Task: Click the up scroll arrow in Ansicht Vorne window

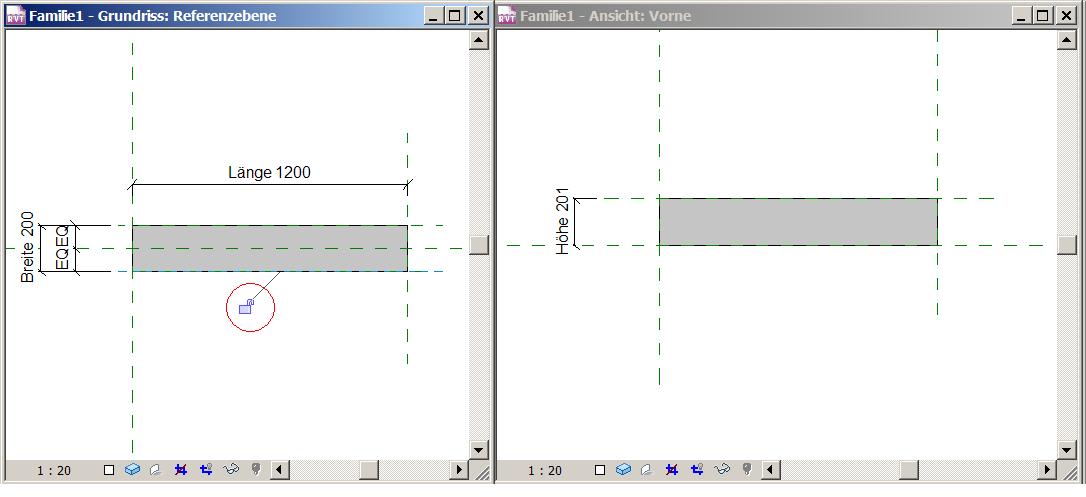Action: (1067, 39)
